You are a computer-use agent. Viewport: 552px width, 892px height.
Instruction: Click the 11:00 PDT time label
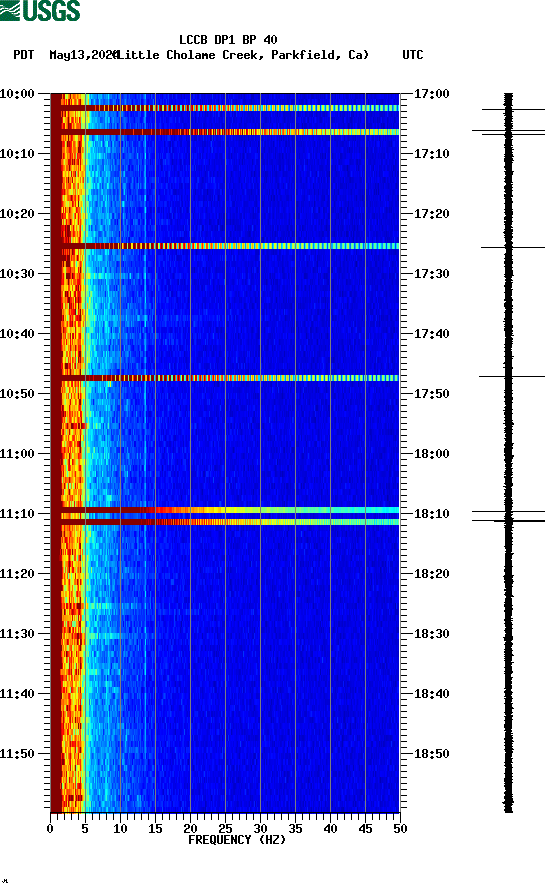(x=18, y=454)
